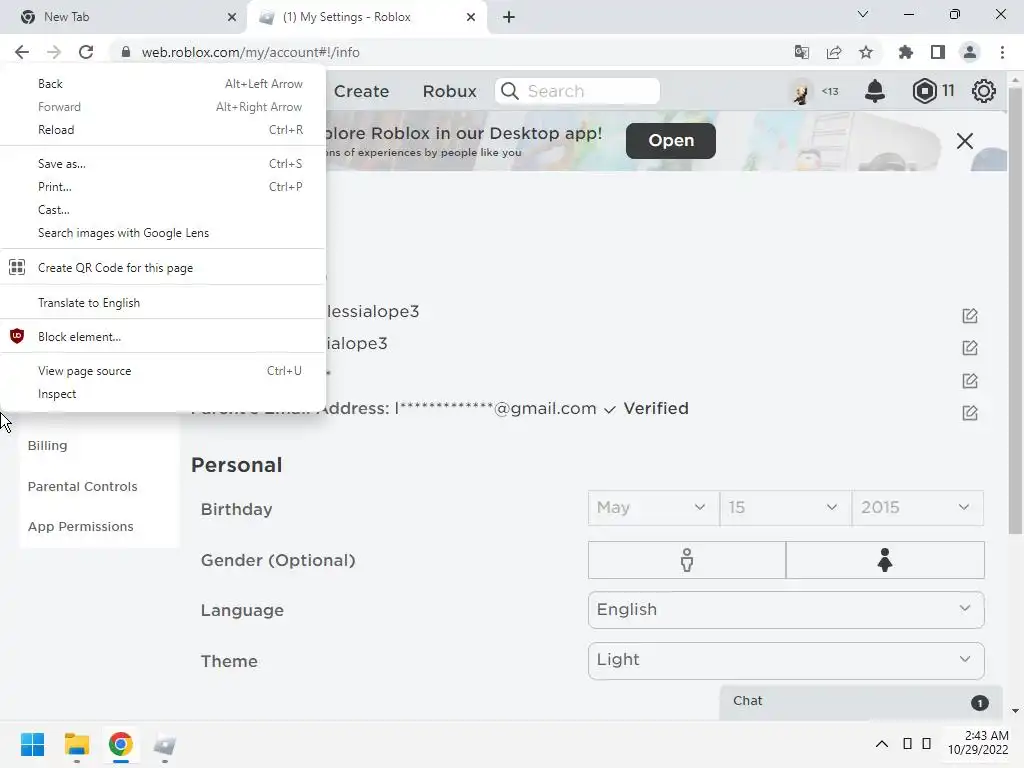This screenshot has width=1024, height=768.
Task: Bookmark this page with the star icon
Action: click(x=866, y=52)
